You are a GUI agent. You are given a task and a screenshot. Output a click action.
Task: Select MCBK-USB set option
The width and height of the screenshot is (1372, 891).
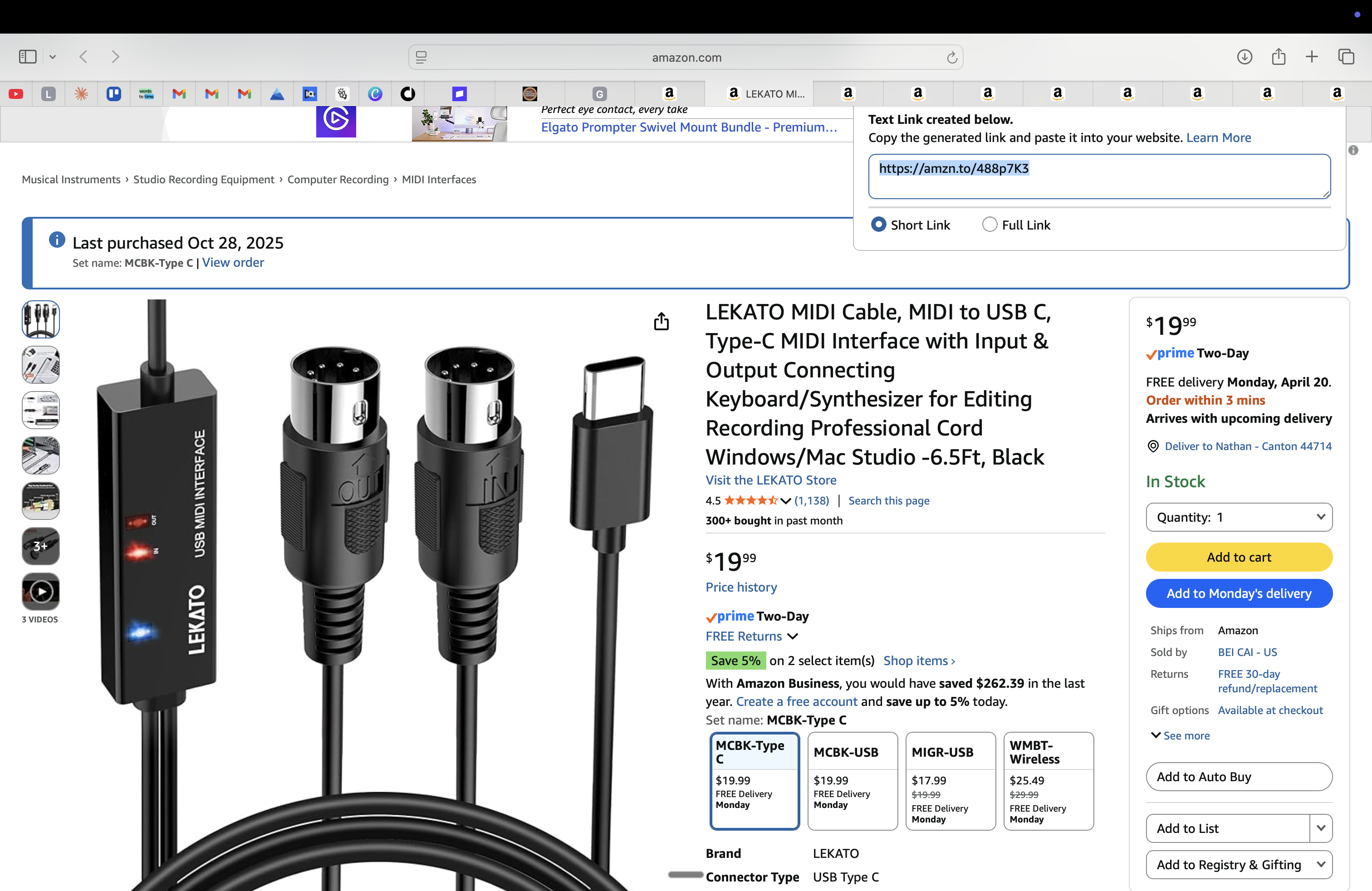pos(853,781)
